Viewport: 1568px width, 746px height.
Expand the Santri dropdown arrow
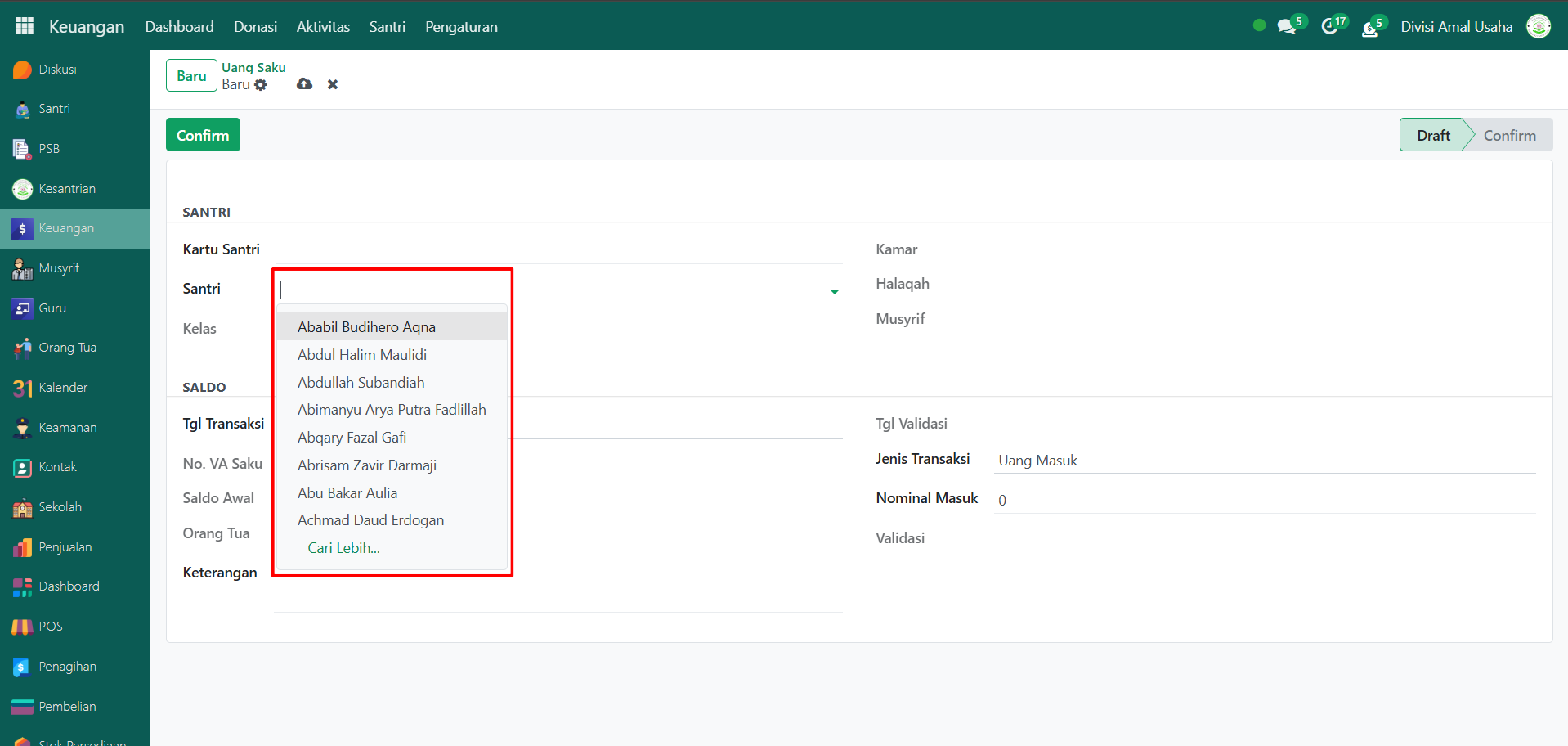click(834, 292)
